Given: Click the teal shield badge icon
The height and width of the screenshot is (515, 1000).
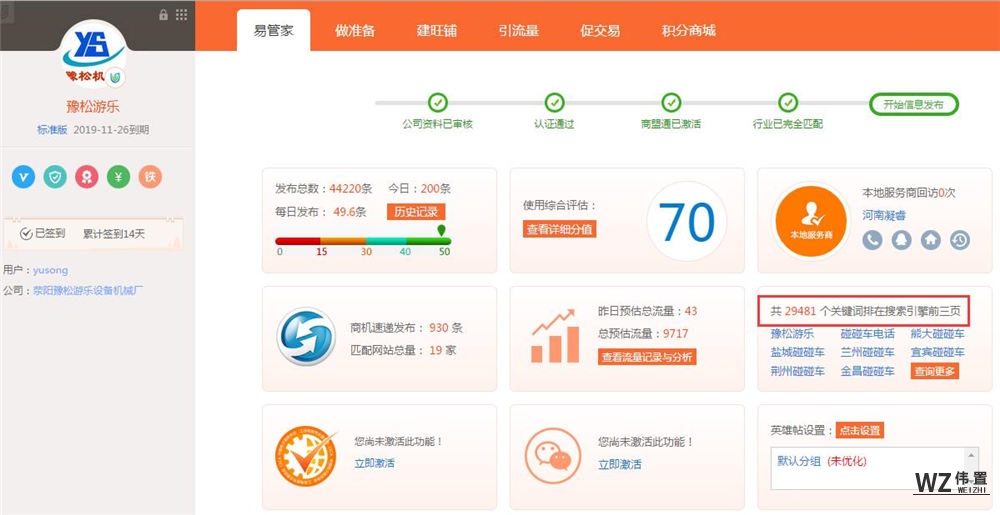Looking at the screenshot, I should pyautogui.click(x=55, y=177).
